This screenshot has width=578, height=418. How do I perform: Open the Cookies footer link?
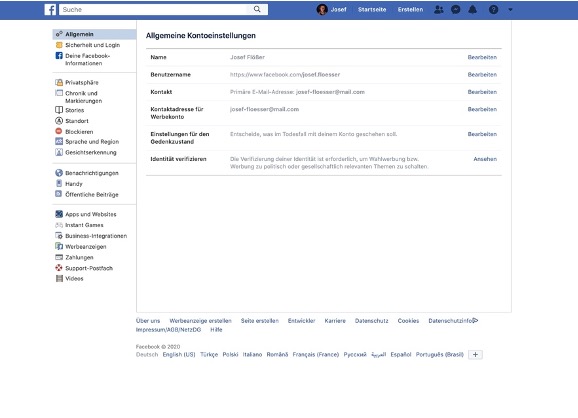pos(408,321)
